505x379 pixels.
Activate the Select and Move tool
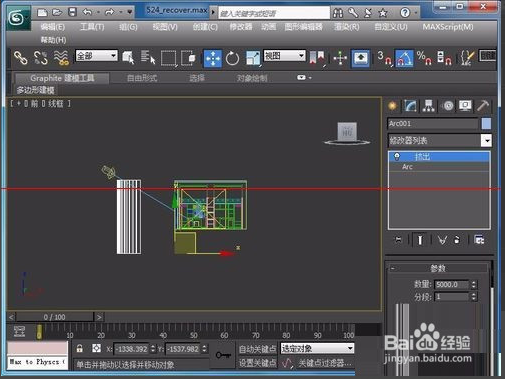(x=213, y=58)
